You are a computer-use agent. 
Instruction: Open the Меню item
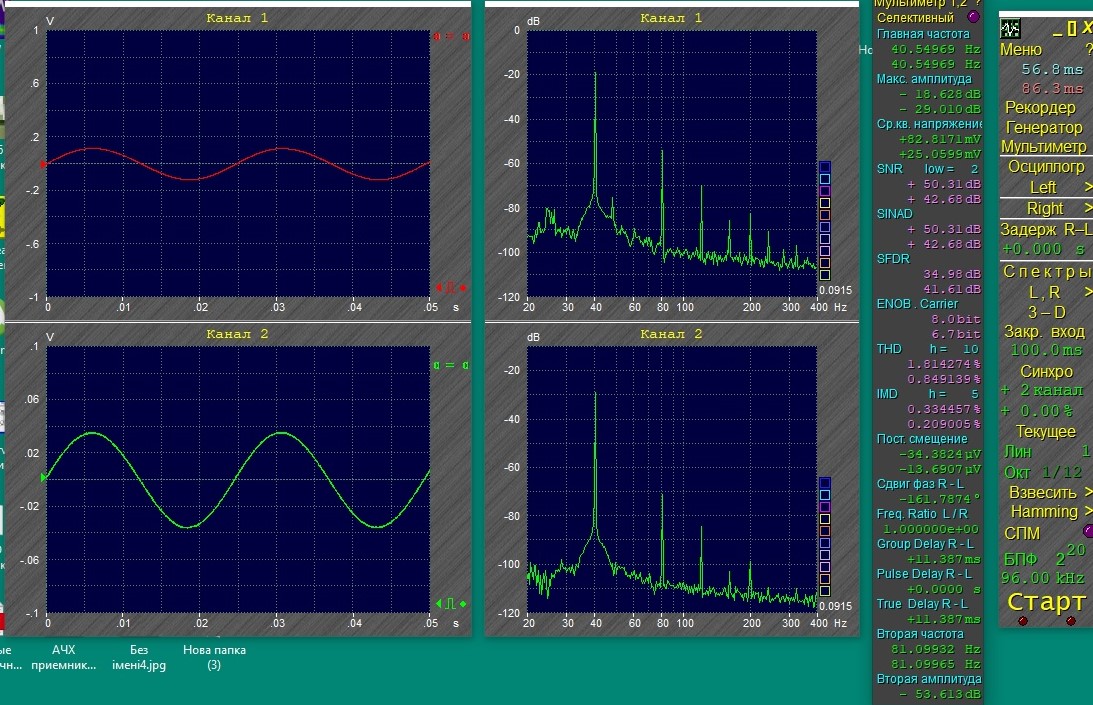(x=1021, y=50)
